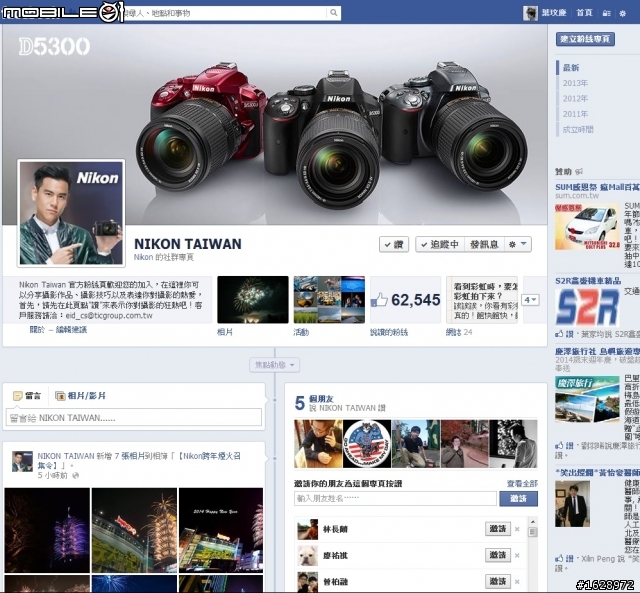Click the black-and-white friend photo in likes strip
Viewport: 640px width, 593px height.
(x=513, y=444)
